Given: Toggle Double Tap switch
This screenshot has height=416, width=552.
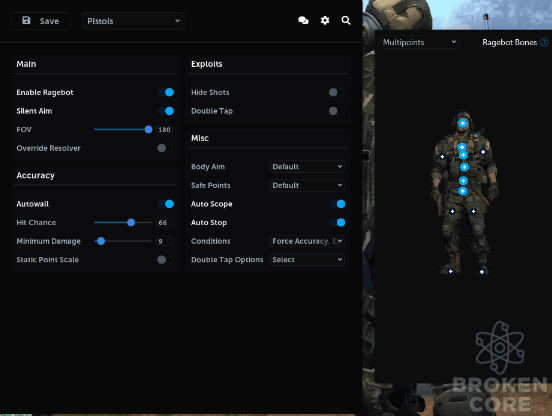Looking at the screenshot, I should click(337, 111).
